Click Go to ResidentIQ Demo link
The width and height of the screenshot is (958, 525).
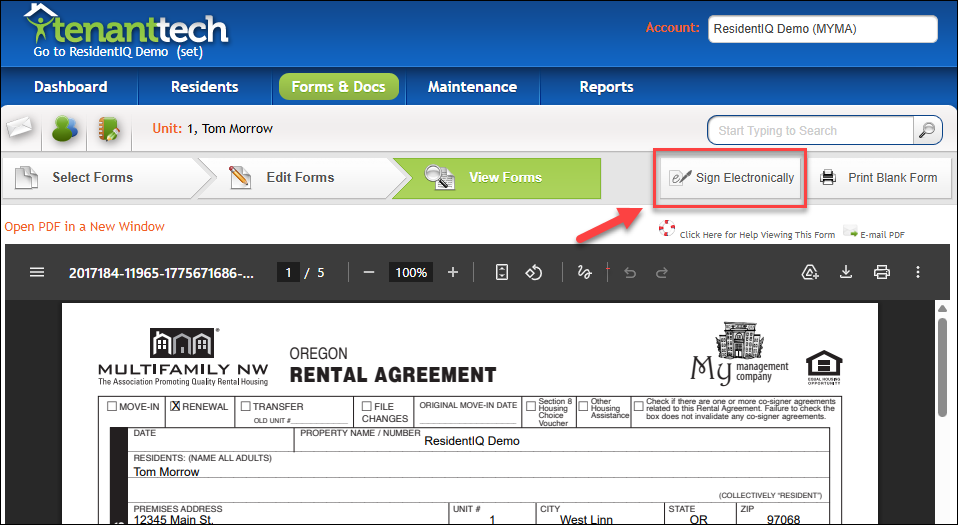[101, 52]
